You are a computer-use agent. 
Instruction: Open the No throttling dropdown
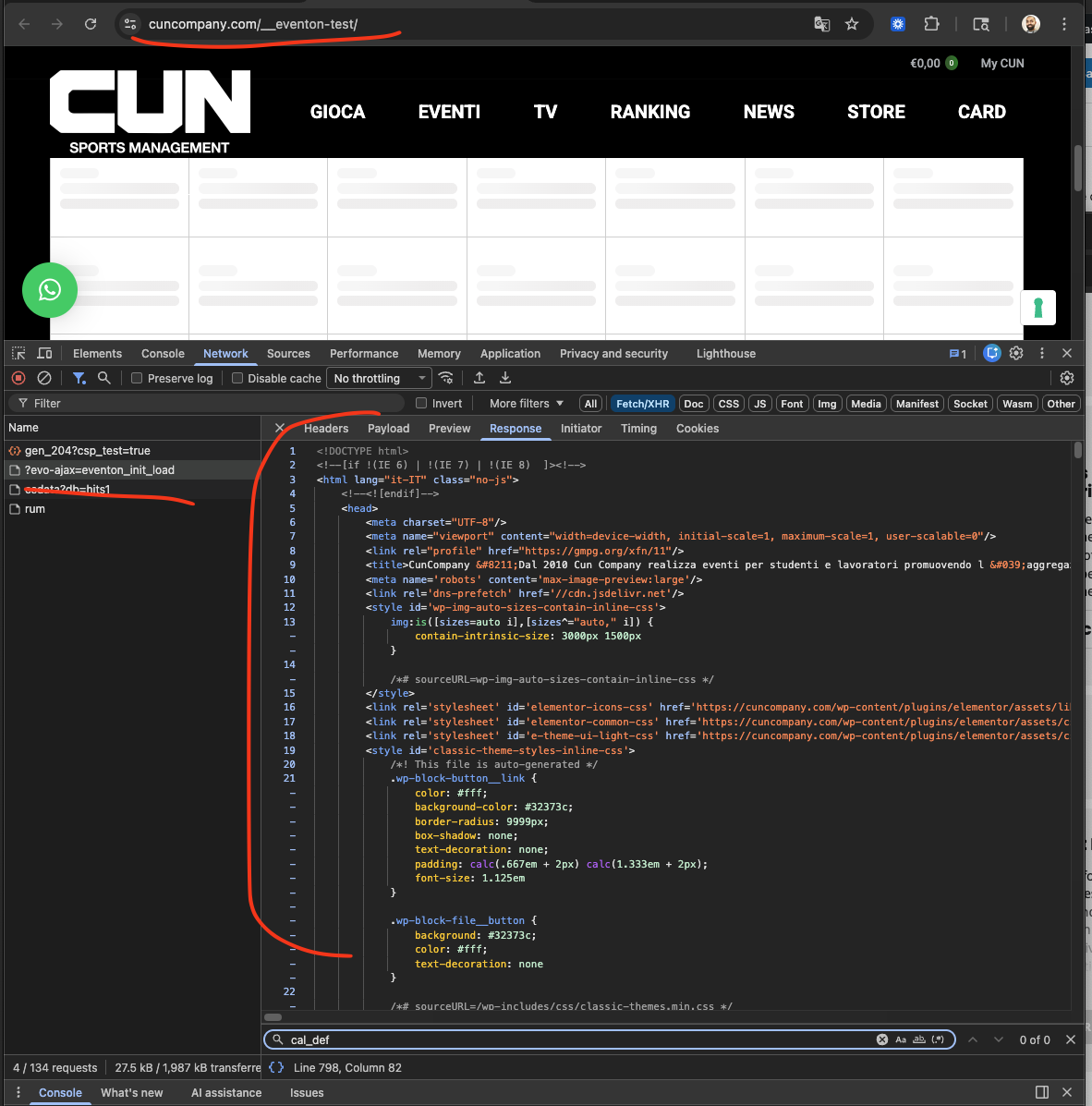point(380,378)
